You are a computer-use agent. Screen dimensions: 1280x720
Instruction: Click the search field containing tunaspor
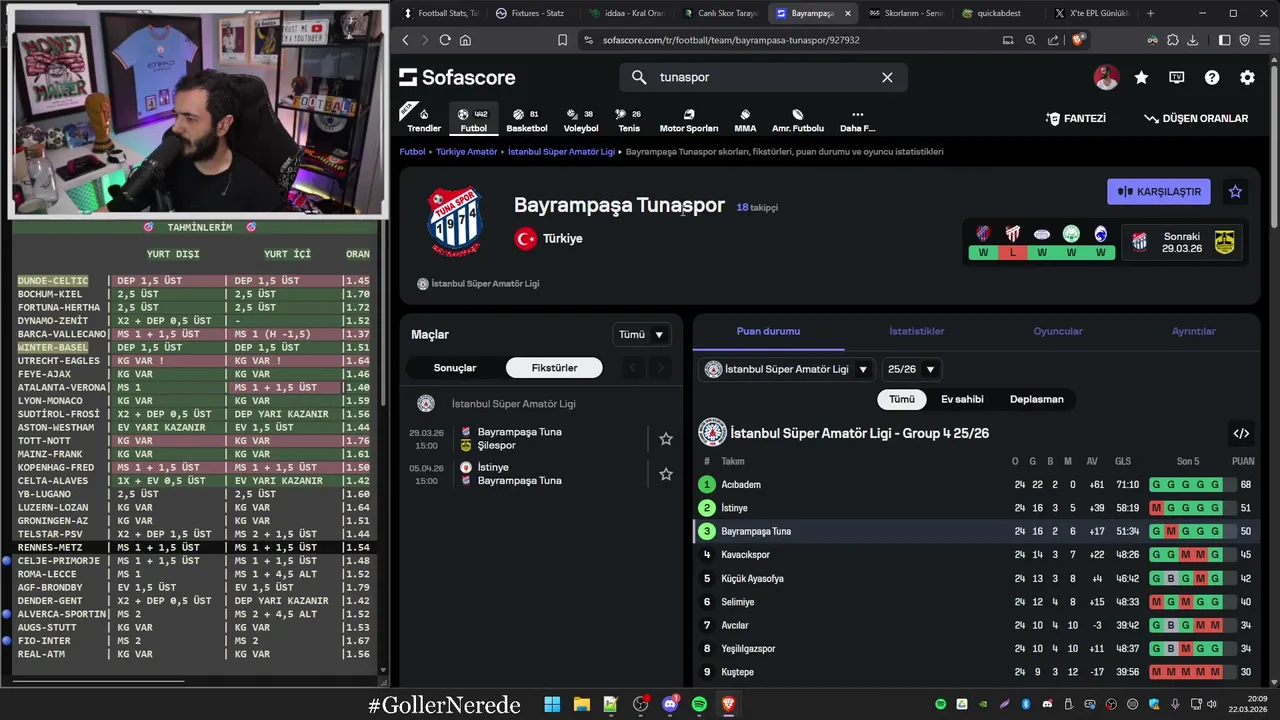pos(764,77)
